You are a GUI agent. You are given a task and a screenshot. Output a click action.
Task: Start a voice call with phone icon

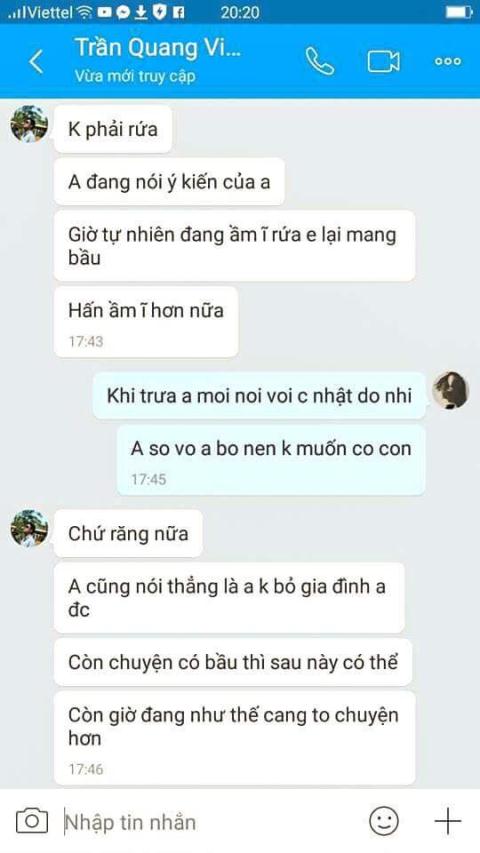pyautogui.click(x=319, y=61)
